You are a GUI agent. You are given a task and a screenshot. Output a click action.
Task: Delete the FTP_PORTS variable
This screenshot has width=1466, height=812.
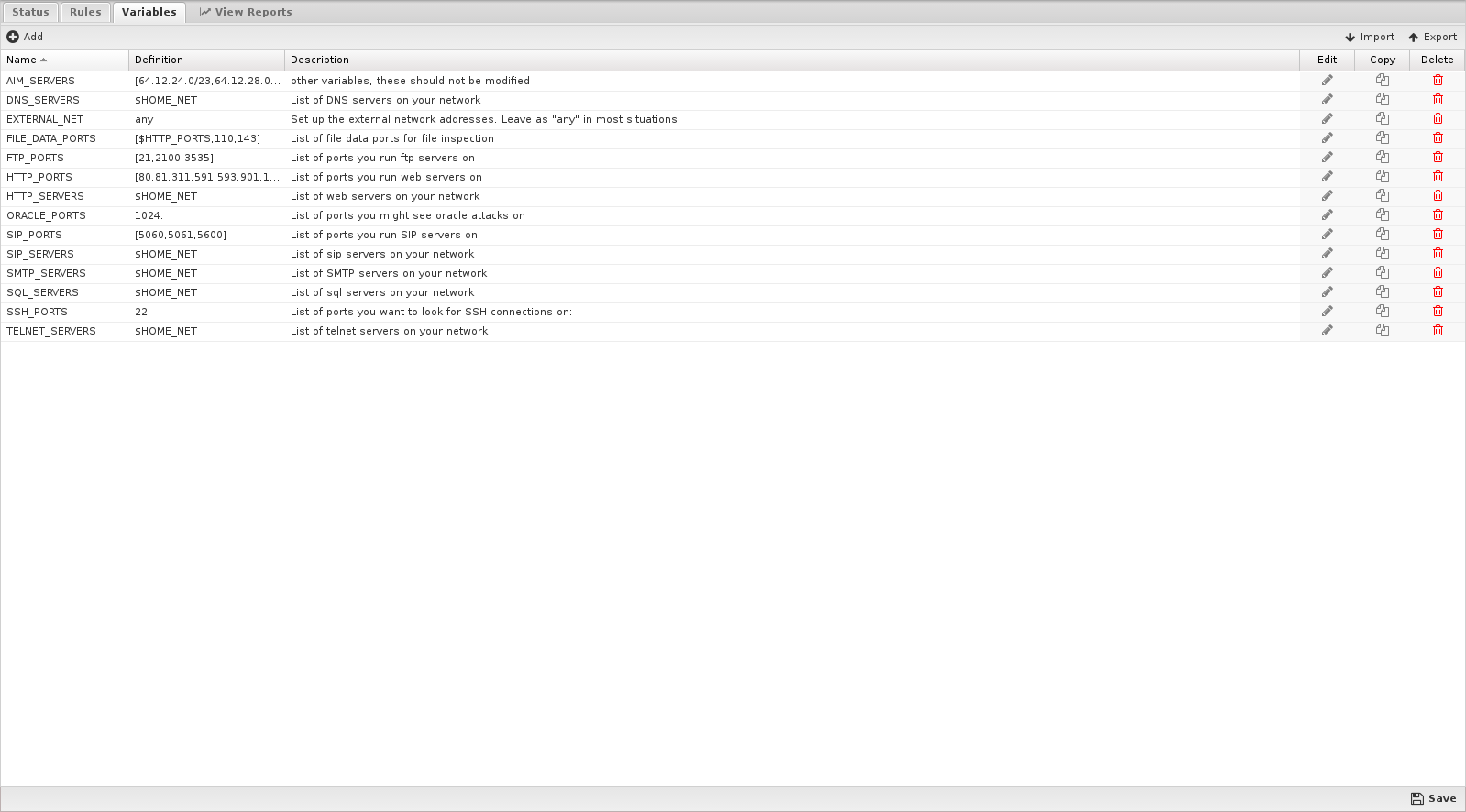pyautogui.click(x=1438, y=158)
